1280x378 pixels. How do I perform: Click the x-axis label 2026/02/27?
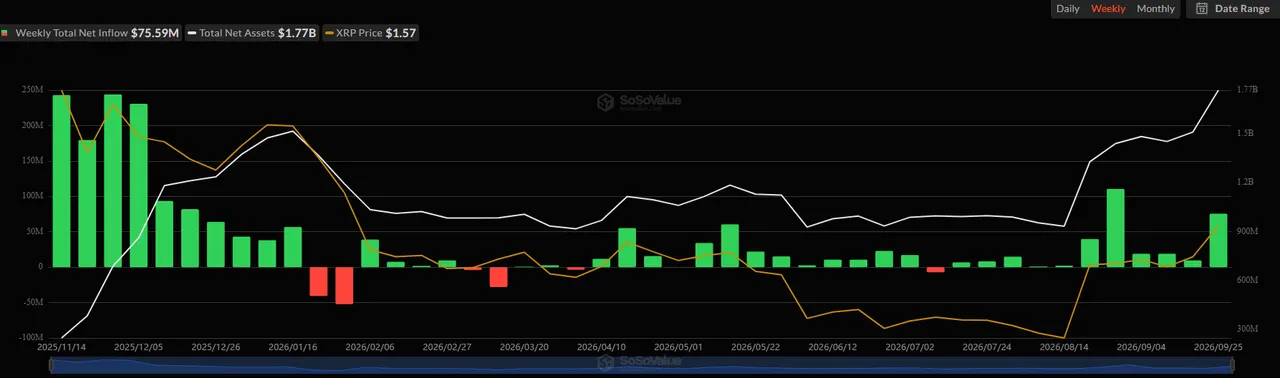[x=447, y=347]
